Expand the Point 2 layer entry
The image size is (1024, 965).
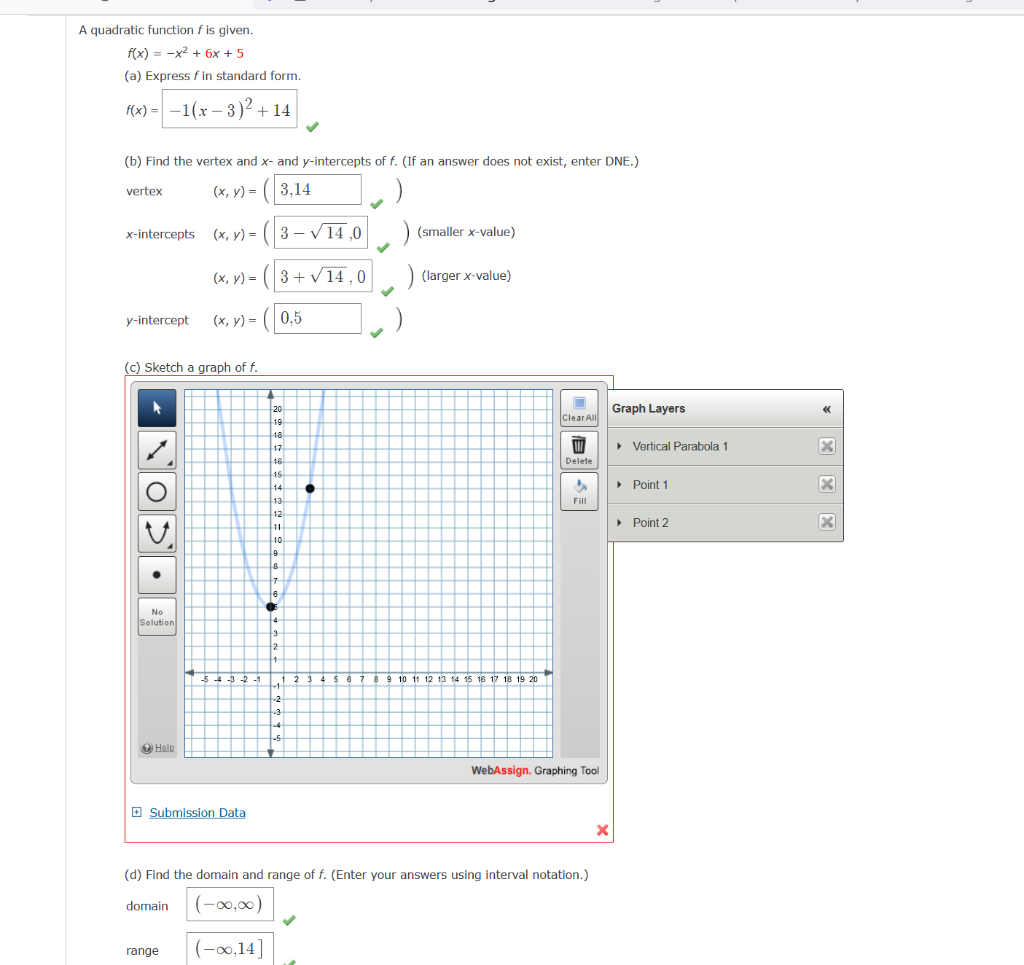point(621,522)
